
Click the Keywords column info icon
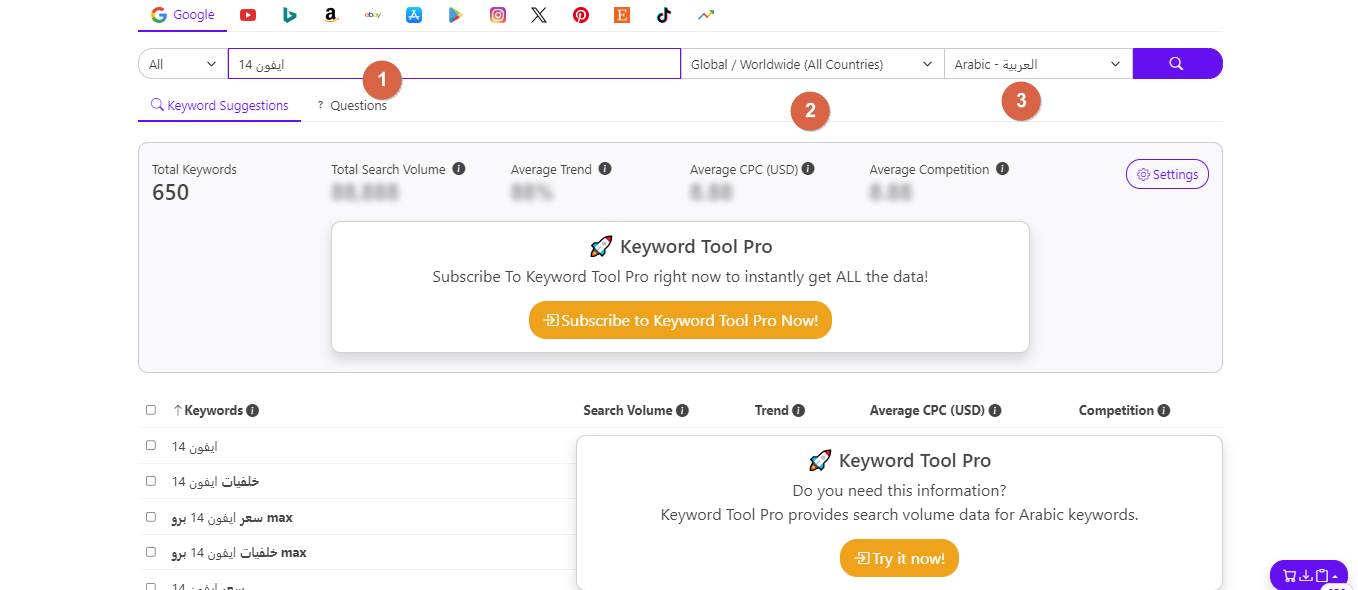point(253,410)
